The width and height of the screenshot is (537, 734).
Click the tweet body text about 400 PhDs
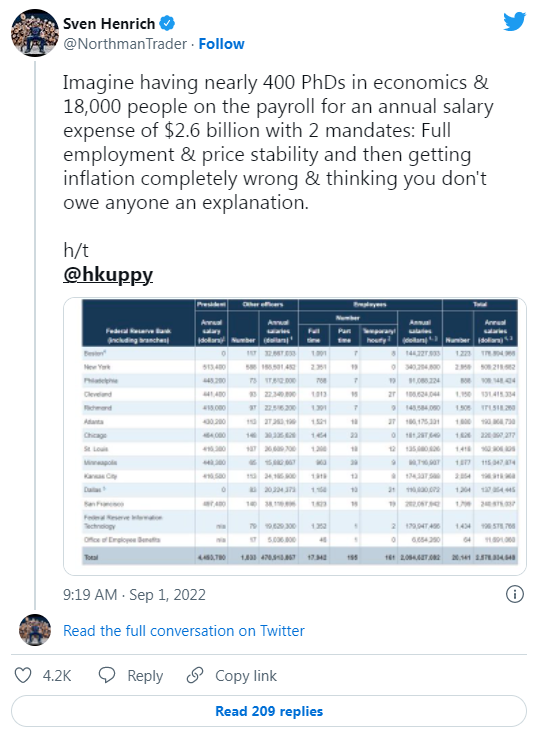pyautogui.click(x=278, y=142)
